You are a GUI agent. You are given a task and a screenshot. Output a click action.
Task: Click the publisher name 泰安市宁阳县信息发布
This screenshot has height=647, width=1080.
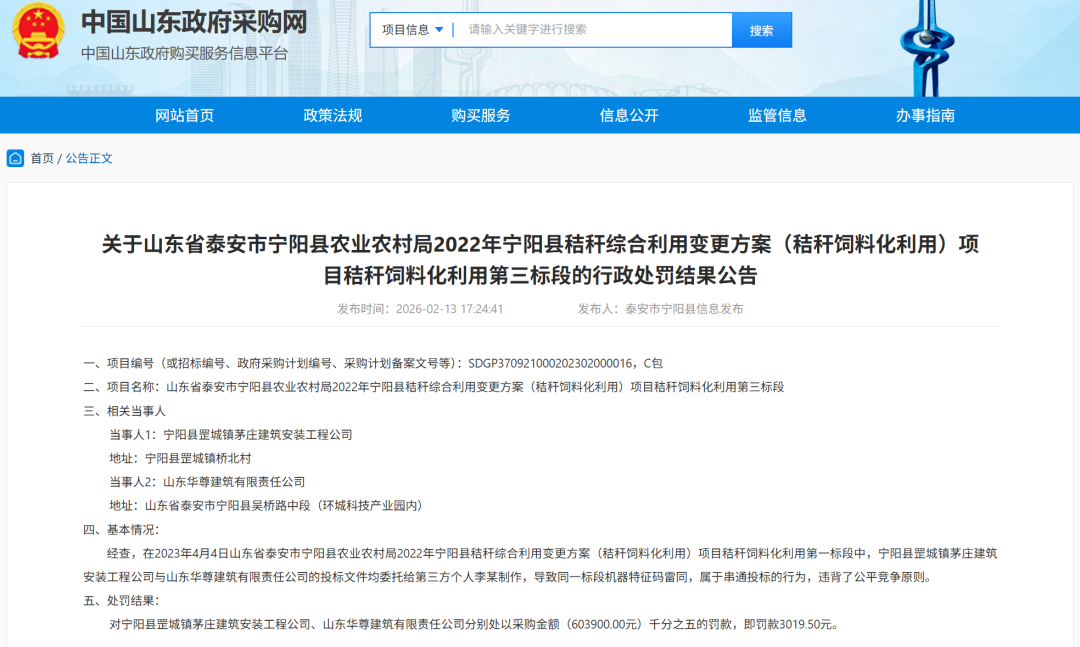(684, 309)
